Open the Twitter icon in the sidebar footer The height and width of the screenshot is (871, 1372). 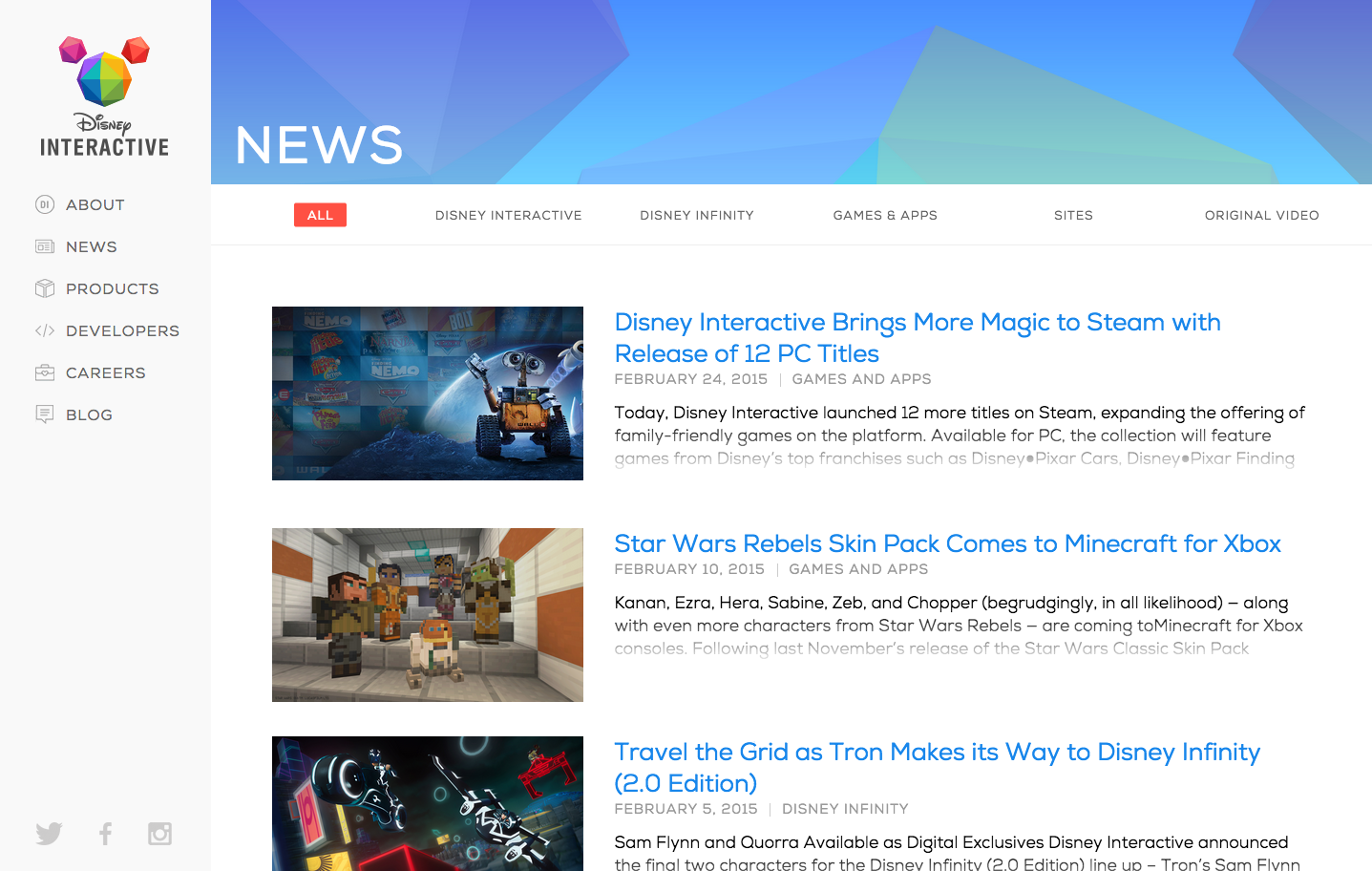49,833
